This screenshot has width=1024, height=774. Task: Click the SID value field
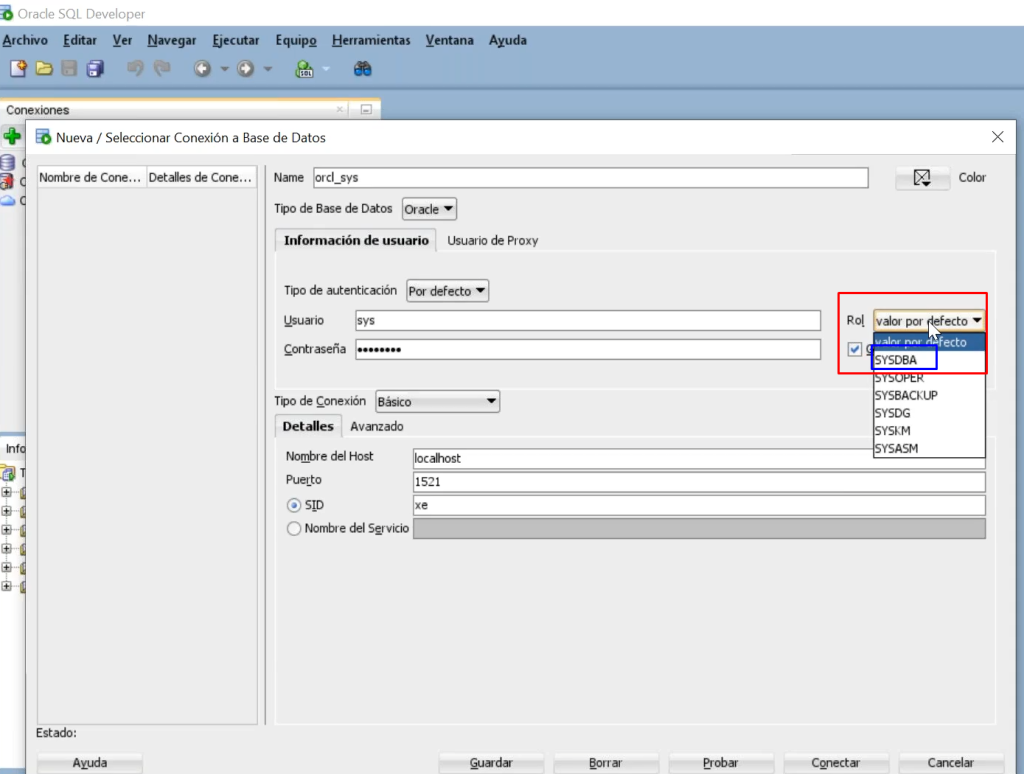699,505
